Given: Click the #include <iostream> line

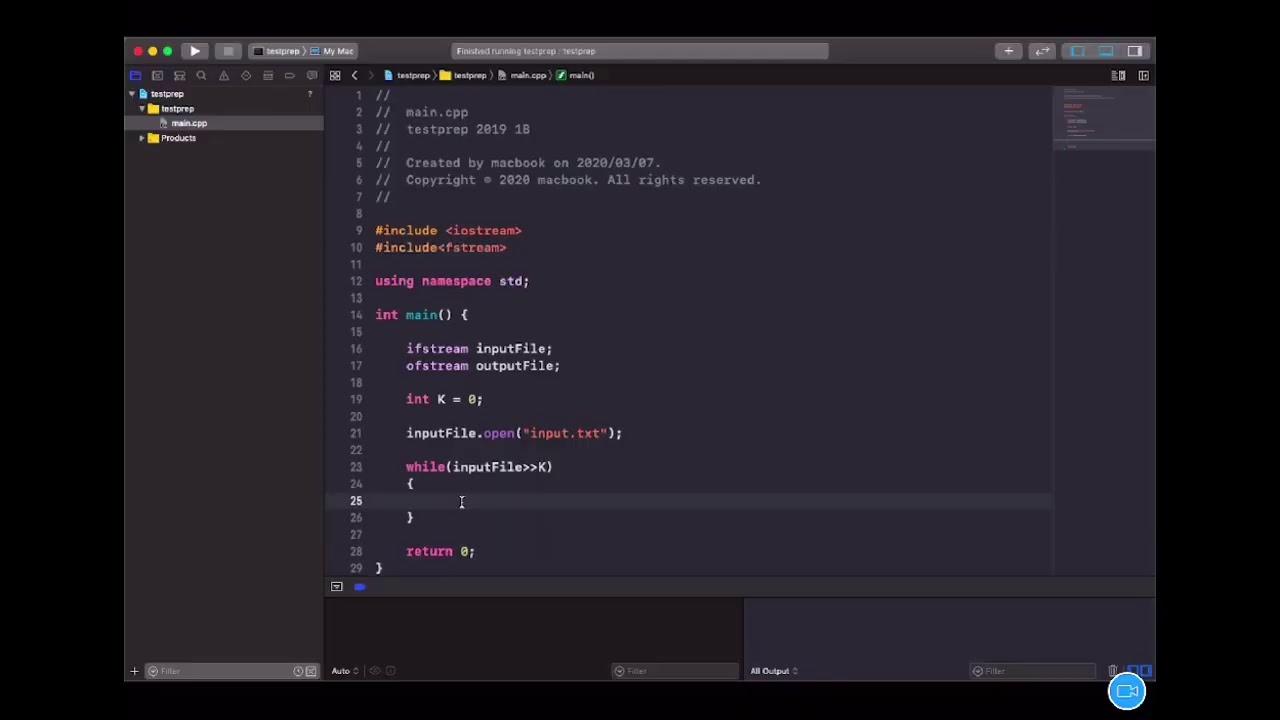Looking at the screenshot, I should click(448, 231).
